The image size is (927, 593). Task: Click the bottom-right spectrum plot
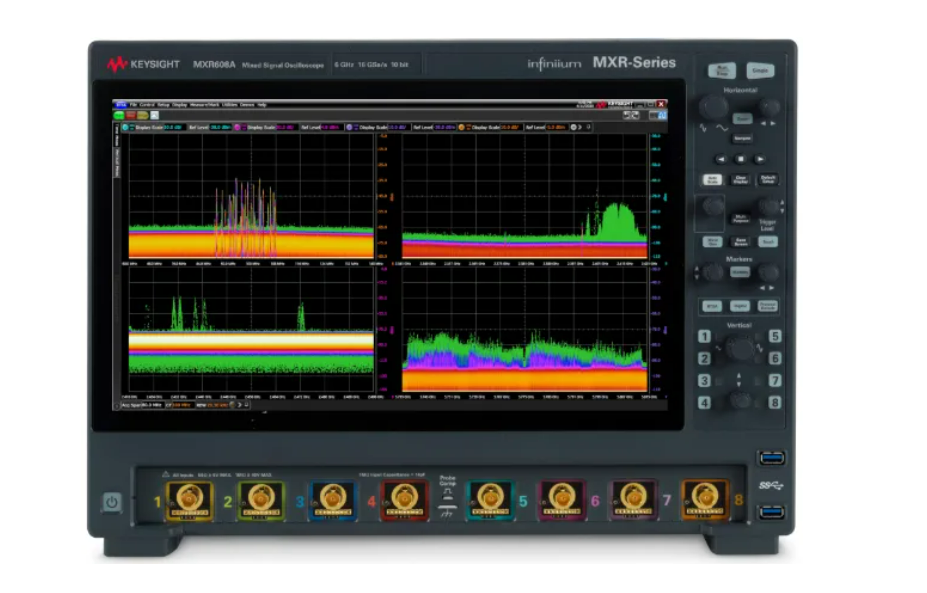coord(525,329)
